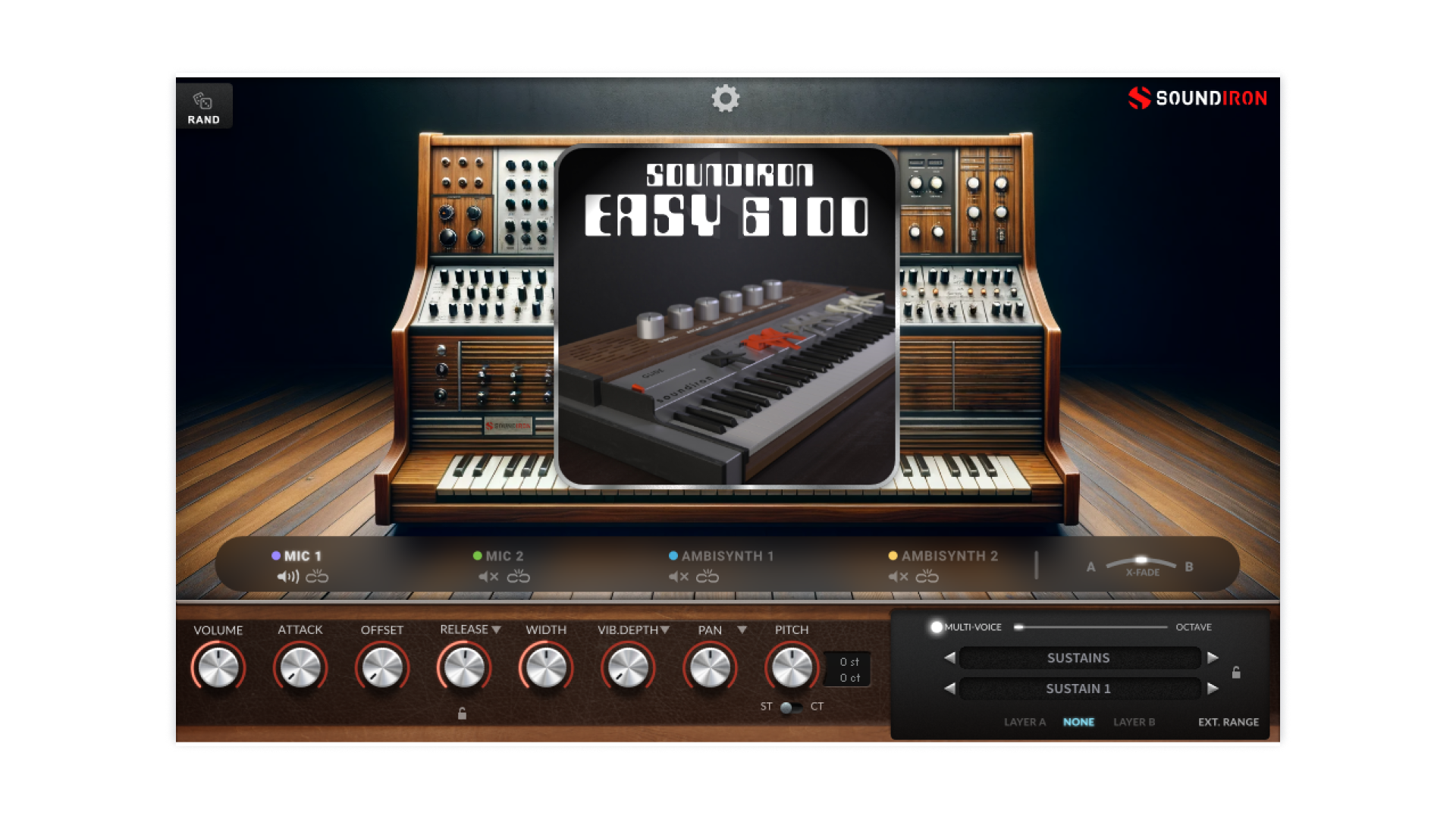Open the Pan dropdown arrow

[x=741, y=629]
